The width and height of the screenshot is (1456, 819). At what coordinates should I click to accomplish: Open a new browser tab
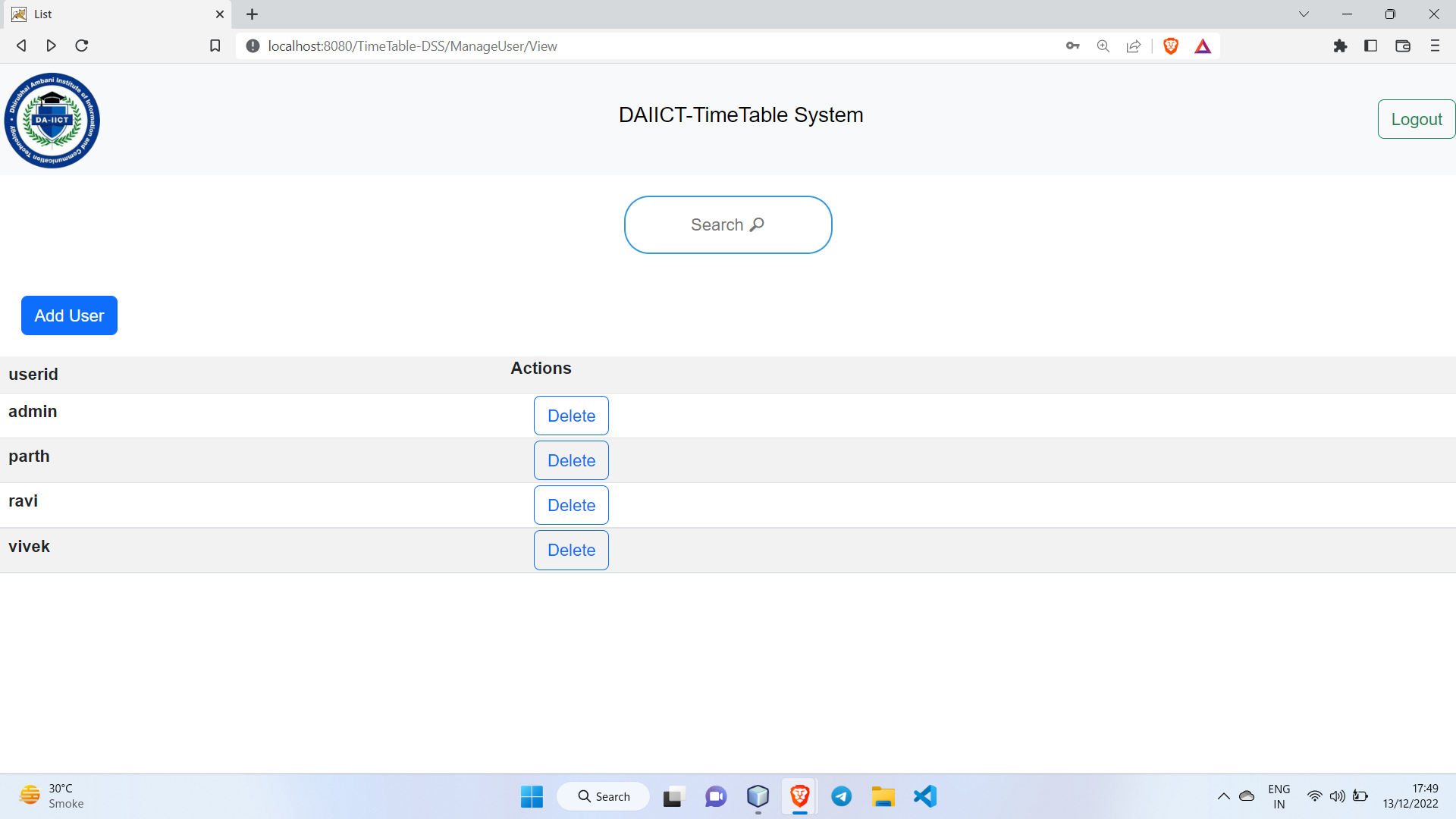pyautogui.click(x=253, y=14)
